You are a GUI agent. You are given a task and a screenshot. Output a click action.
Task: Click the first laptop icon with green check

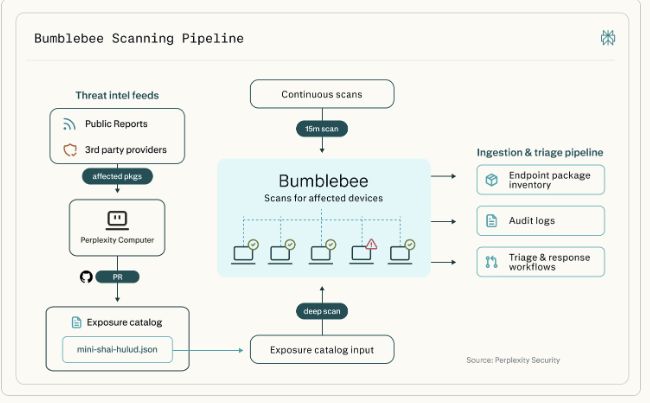[x=243, y=253]
